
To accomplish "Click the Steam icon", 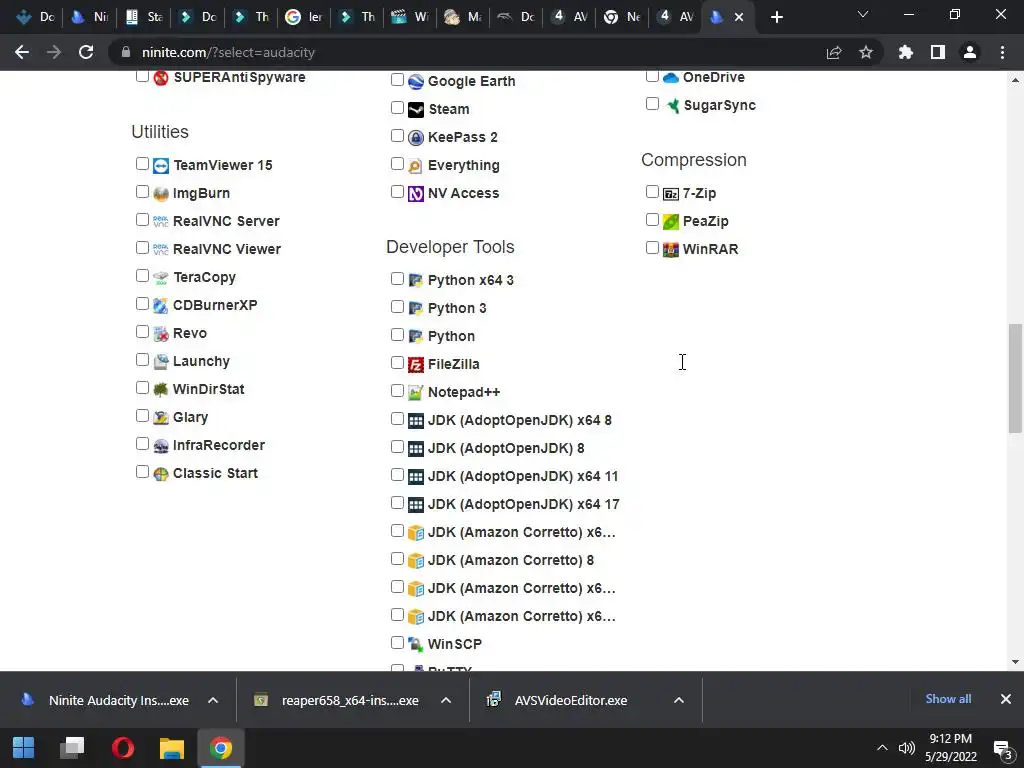I will [416, 110].
